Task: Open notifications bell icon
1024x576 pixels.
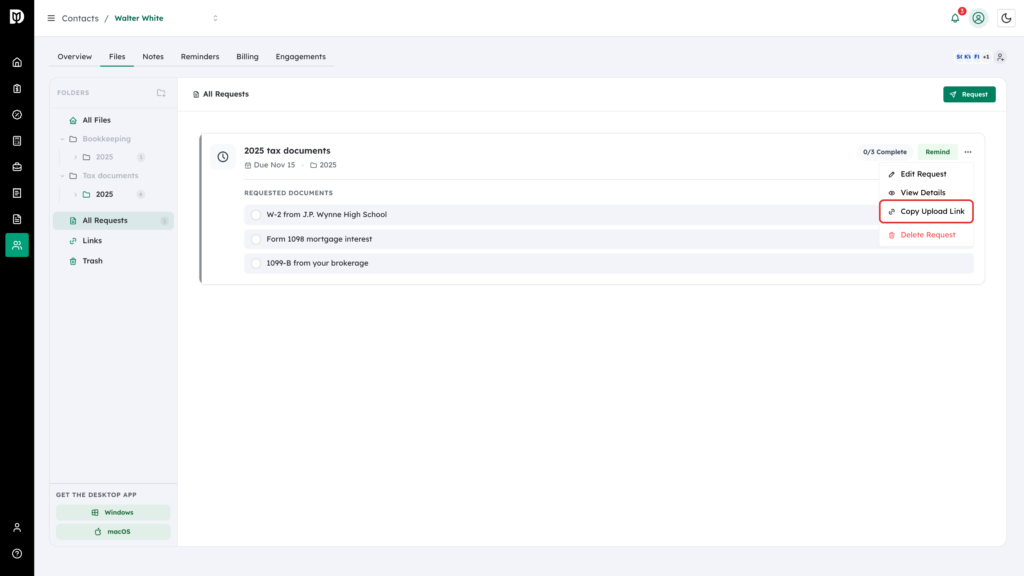Action: coord(955,18)
